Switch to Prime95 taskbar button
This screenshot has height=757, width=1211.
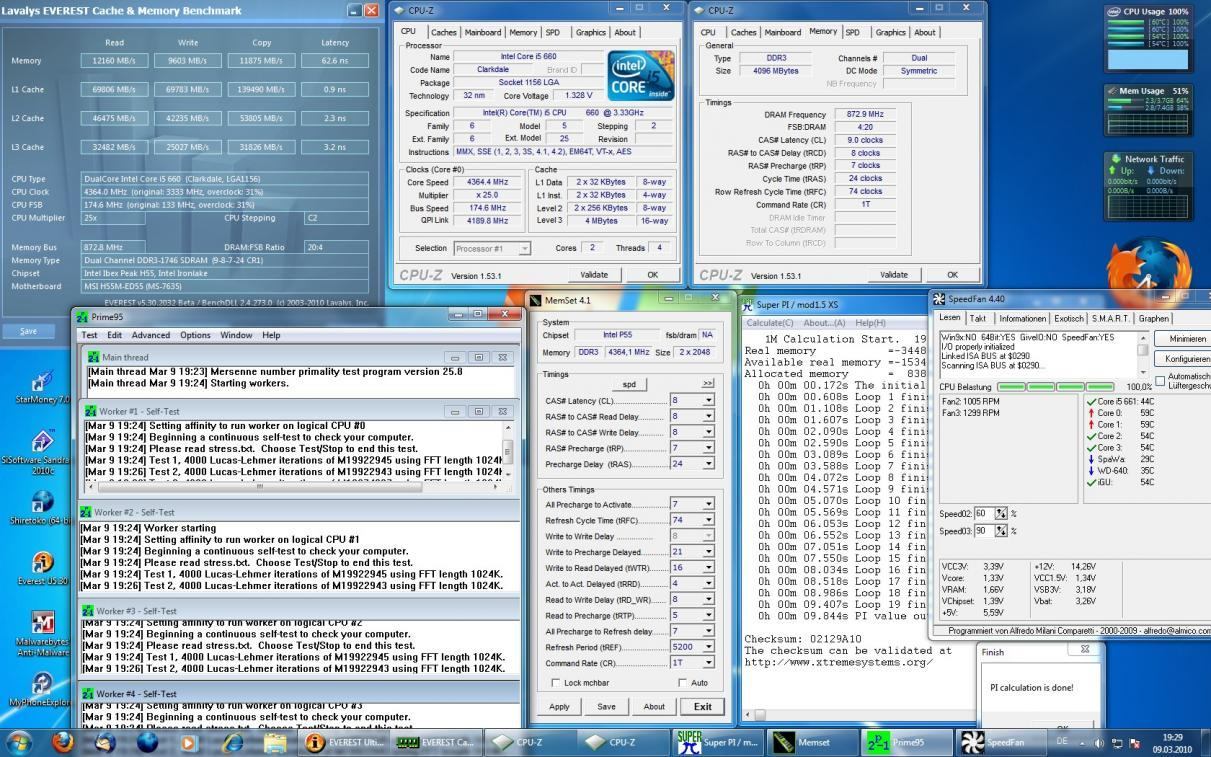click(905, 742)
